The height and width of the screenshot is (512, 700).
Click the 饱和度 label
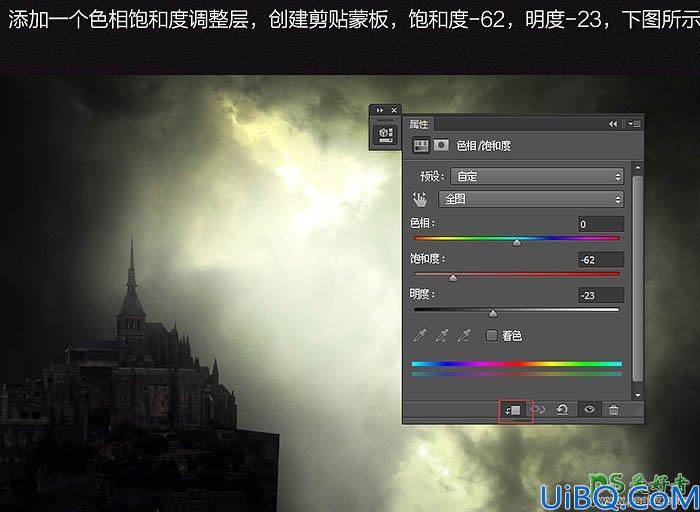pyautogui.click(x=427, y=258)
